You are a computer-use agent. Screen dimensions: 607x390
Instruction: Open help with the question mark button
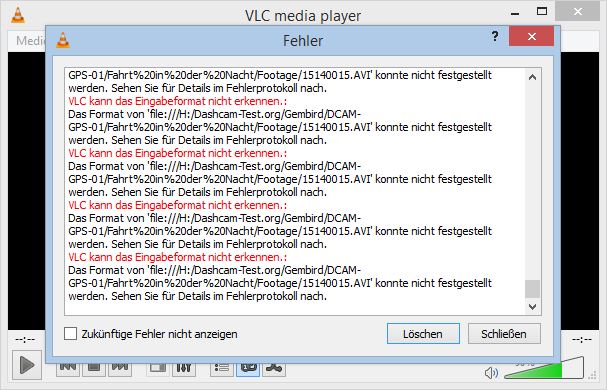[495, 36]
